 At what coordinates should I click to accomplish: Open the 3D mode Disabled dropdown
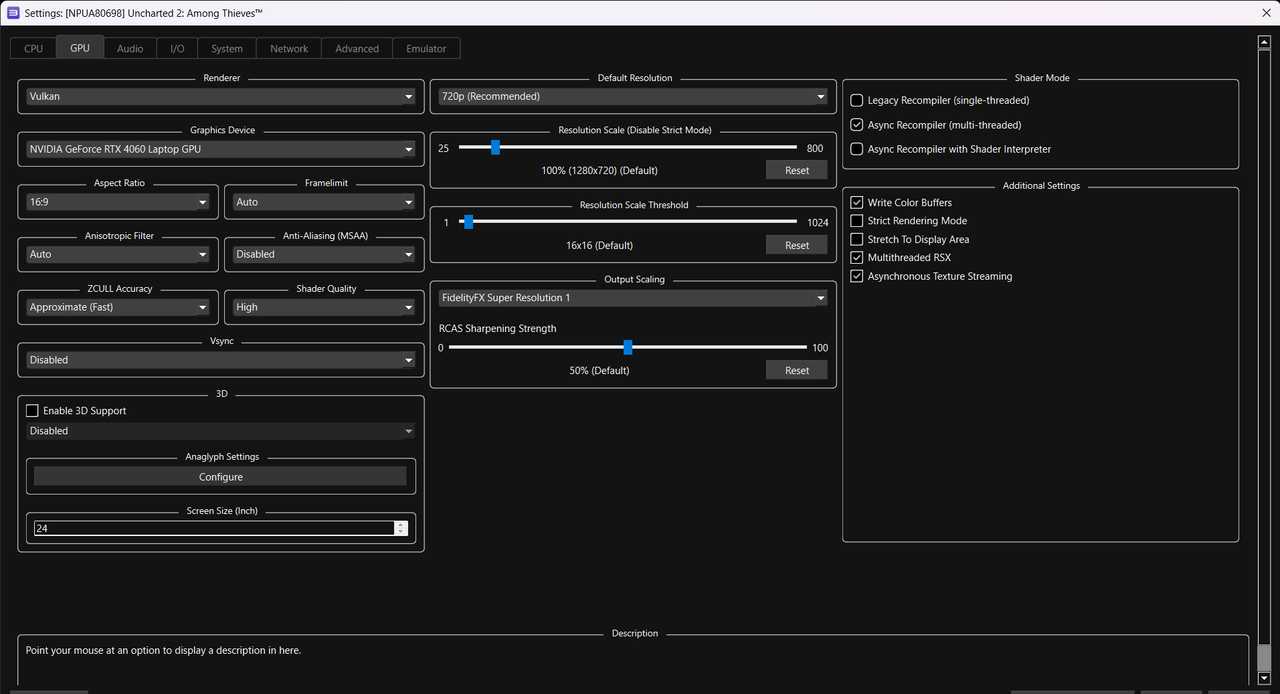tap(221, 431)
